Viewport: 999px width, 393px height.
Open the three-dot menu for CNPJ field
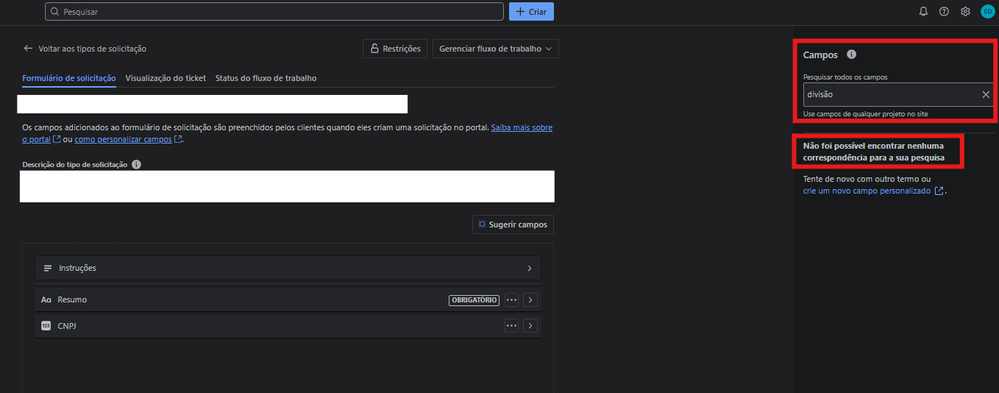pyautogui.click(x=512, y=326)
